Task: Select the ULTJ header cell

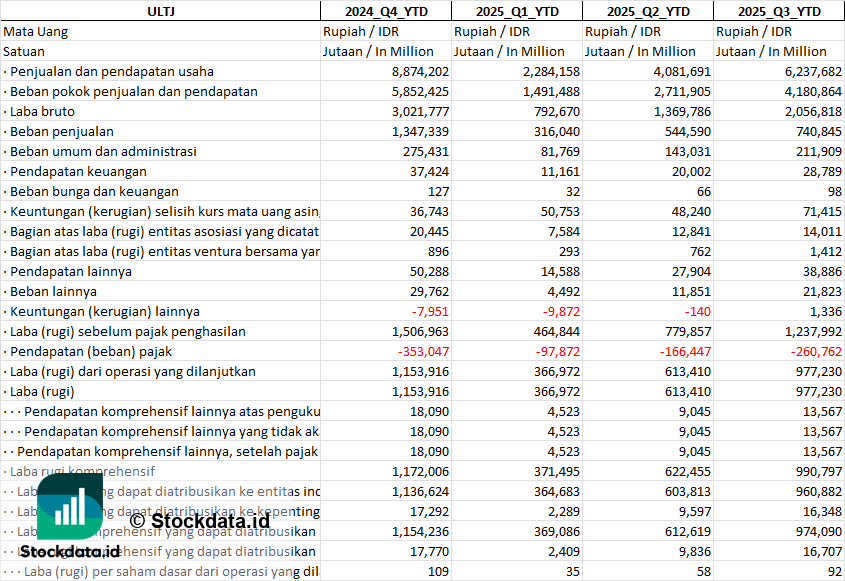Action: (x=161, y=11)
